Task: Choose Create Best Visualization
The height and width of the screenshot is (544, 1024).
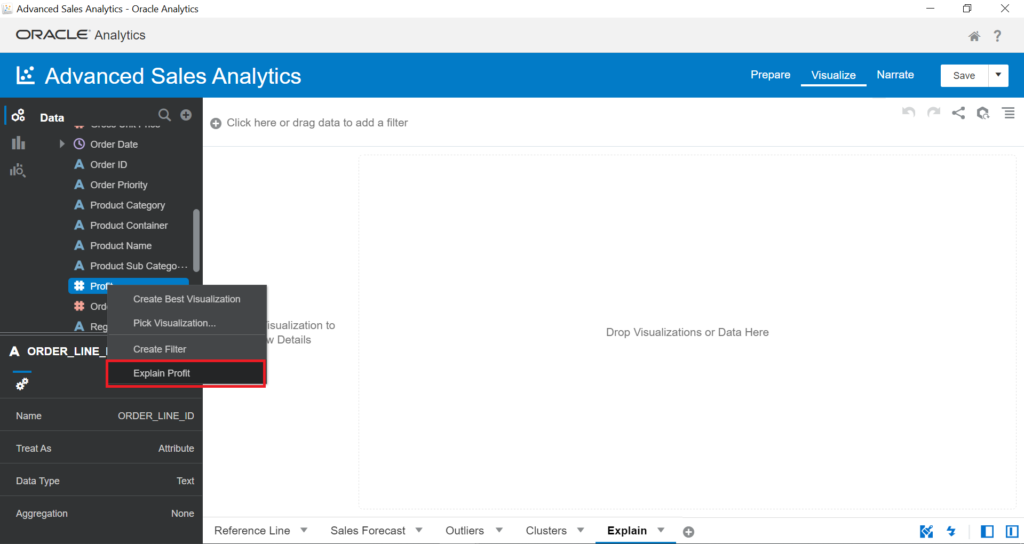Action: click(187, 299)
